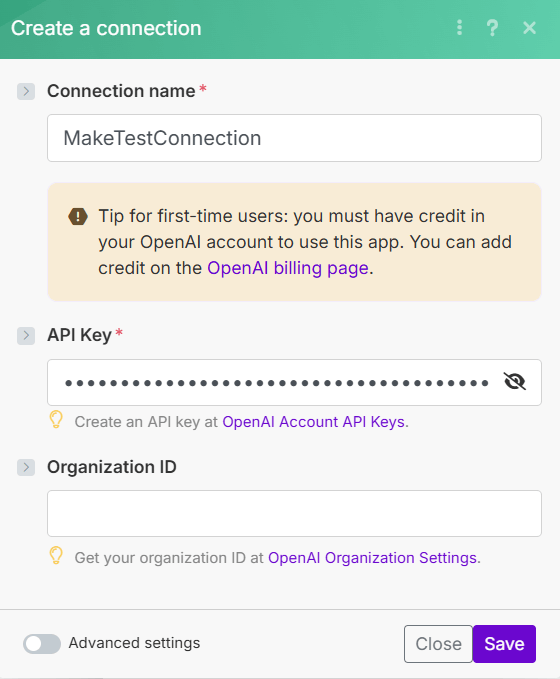Image resolution: width=560 pixels, height=679 pixels.
Task: Expand the Organization ID chevron
Action: pyautogui.click(x=26, y=467)
